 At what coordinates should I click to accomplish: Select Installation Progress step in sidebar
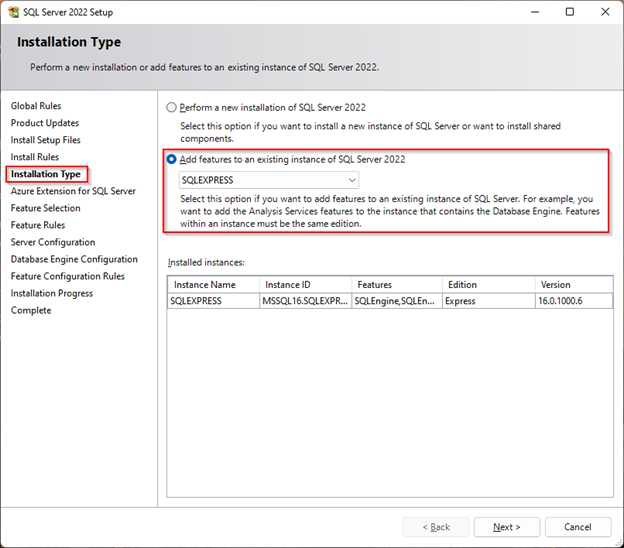pyautogui.click(x=52, y=293)
